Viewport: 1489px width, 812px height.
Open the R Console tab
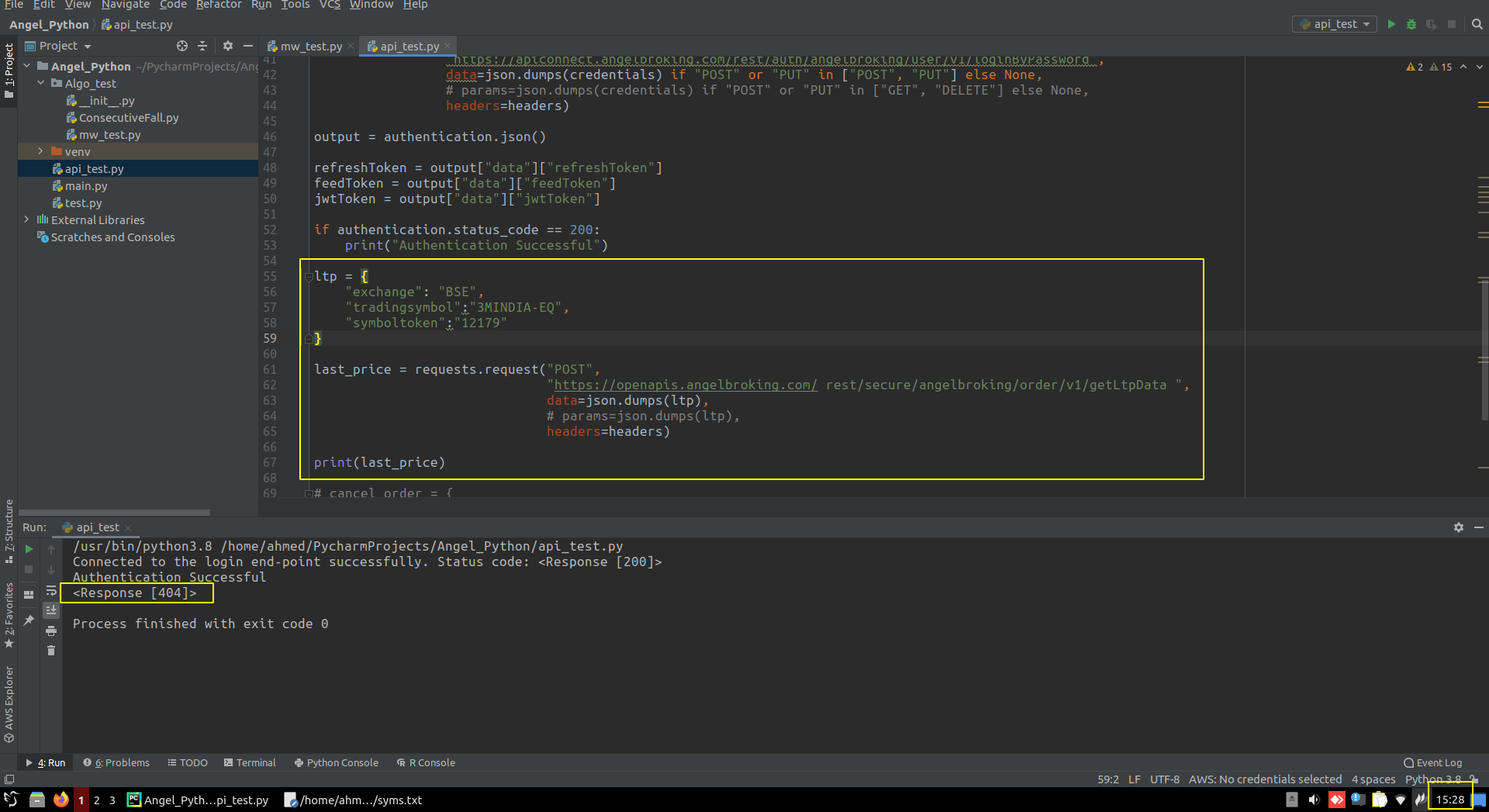[x=426, y=763]
